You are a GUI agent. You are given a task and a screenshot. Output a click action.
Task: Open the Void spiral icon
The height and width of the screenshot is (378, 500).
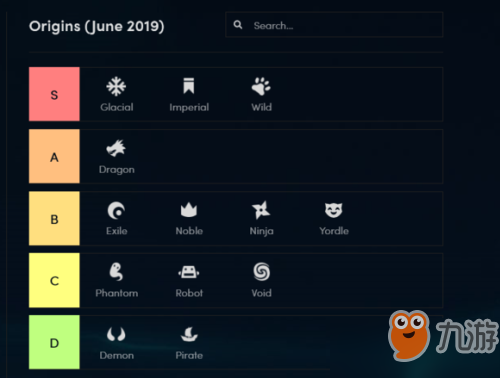tap(261, 272)
